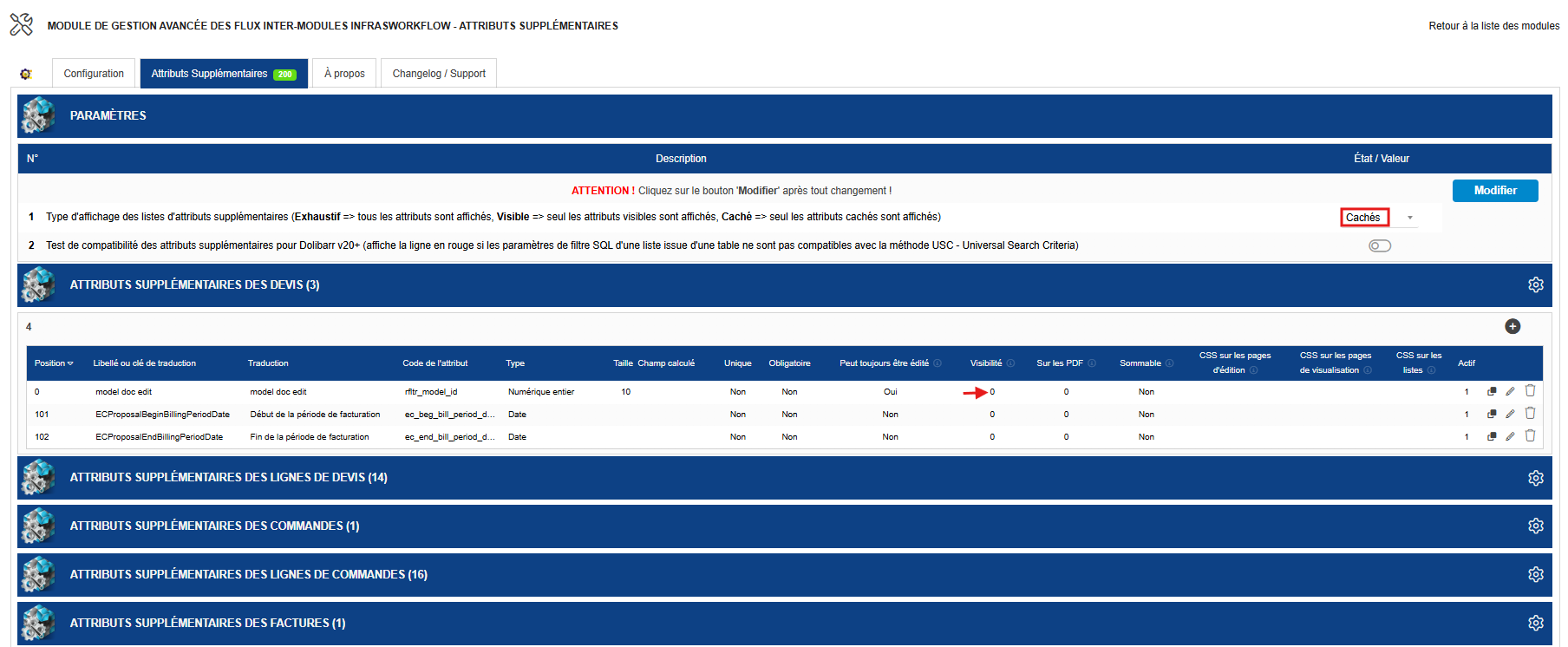
Task: Click the green 200 badge on the tab
Action: click(x=284, y=75)
